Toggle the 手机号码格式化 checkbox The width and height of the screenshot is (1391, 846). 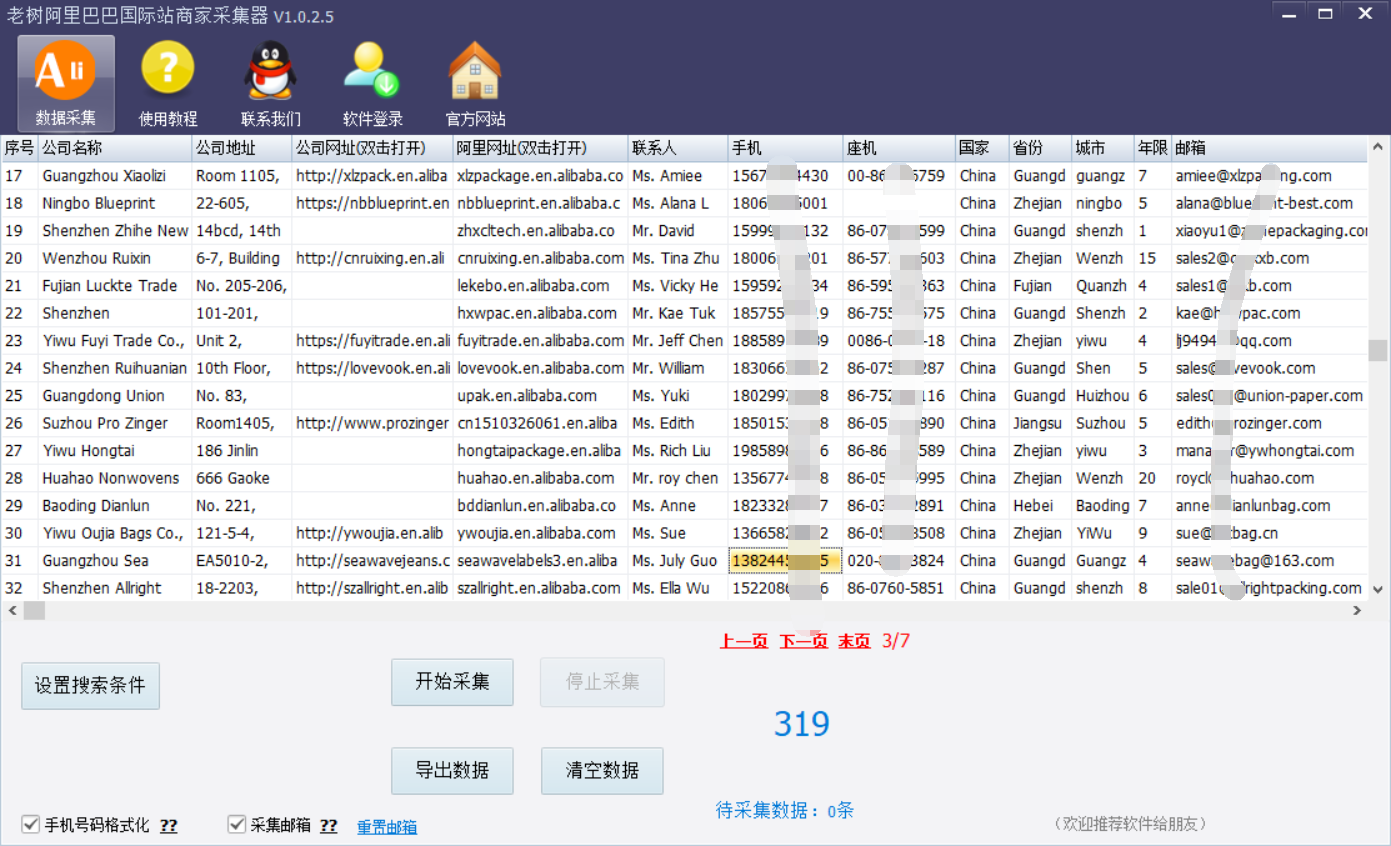(x=30, y=825)
